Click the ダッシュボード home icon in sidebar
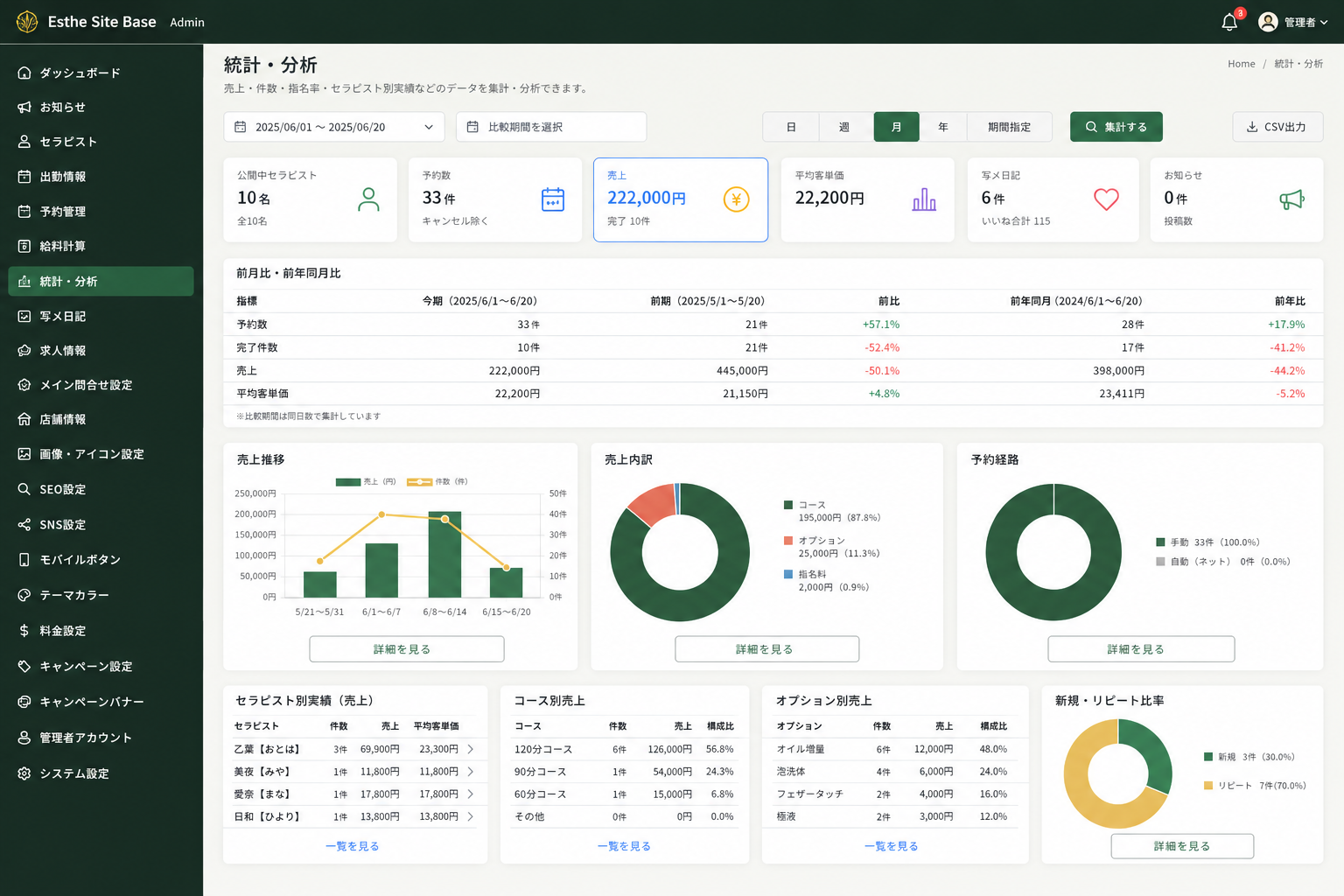This screenshot has height=896, width=1344. [x=24, y=73]
